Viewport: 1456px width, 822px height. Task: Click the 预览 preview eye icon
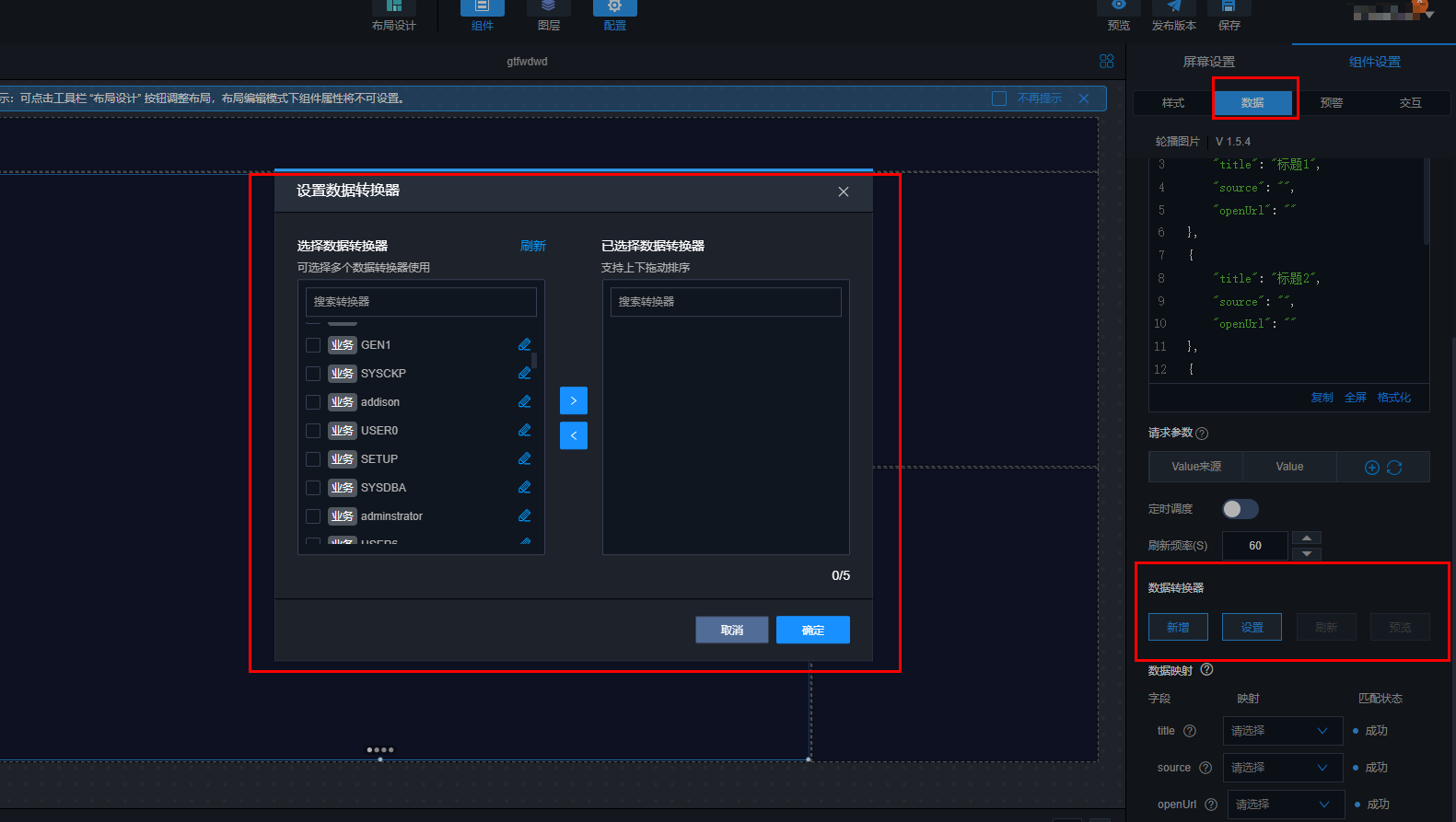point(1119,6)
